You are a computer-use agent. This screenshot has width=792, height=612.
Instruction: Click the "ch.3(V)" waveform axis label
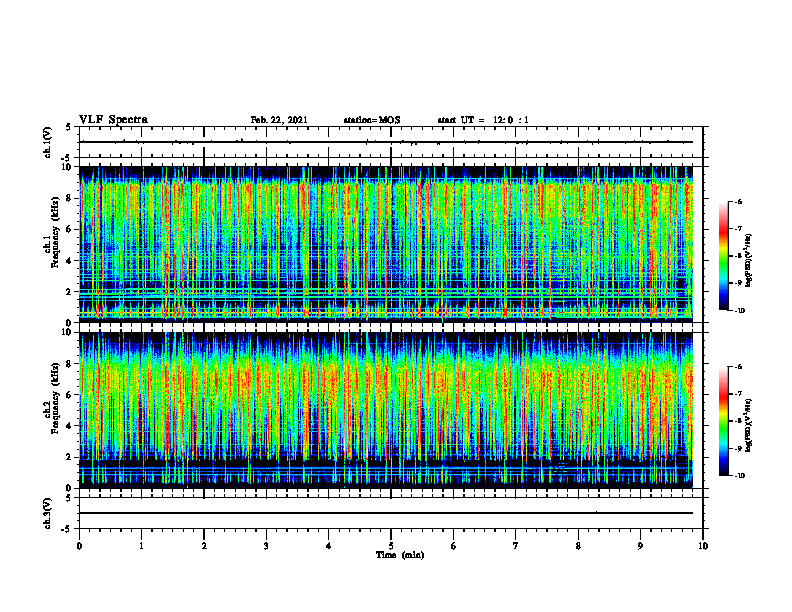pos(47,513)
